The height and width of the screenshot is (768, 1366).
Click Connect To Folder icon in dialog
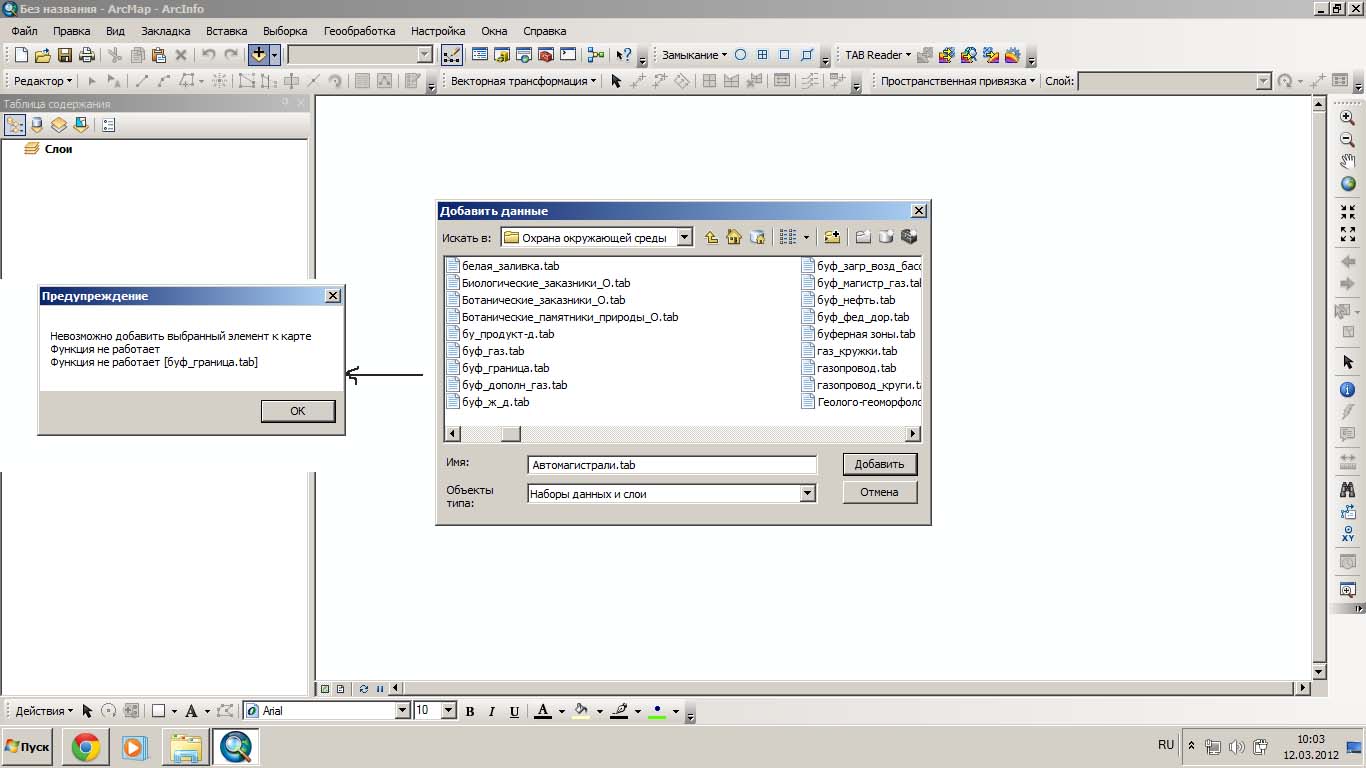[x=831, y=237]
